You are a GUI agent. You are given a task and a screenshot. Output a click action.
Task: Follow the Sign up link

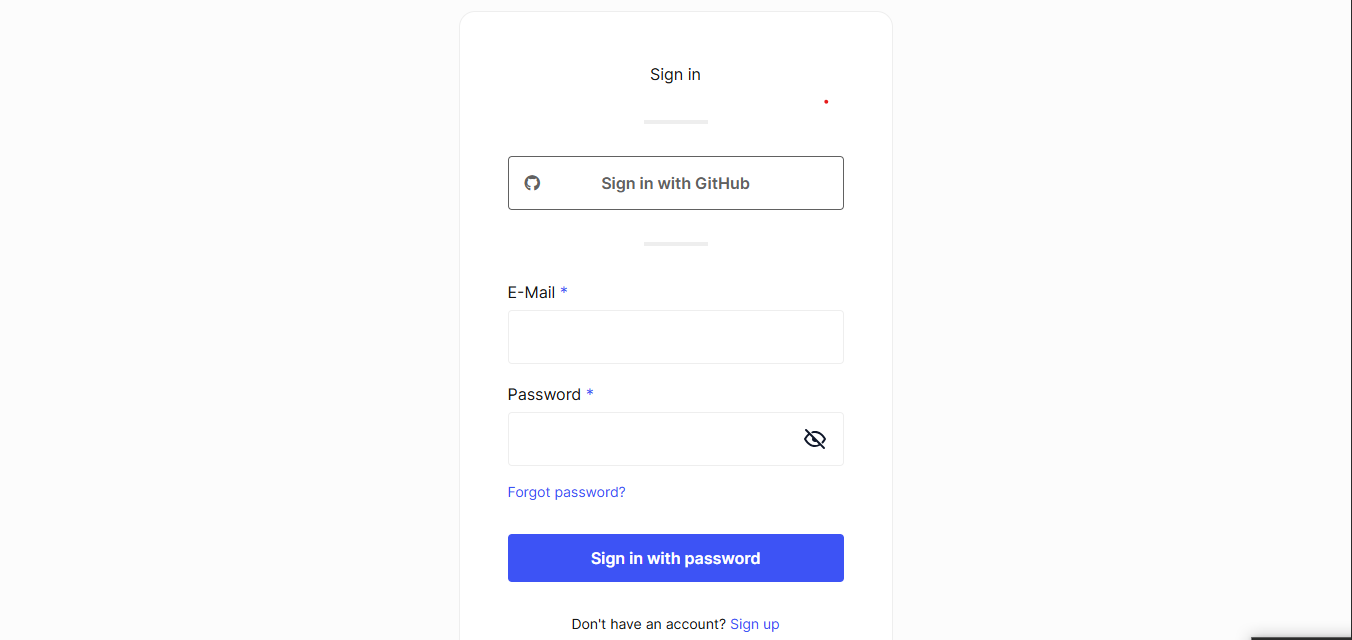(754, 623)
